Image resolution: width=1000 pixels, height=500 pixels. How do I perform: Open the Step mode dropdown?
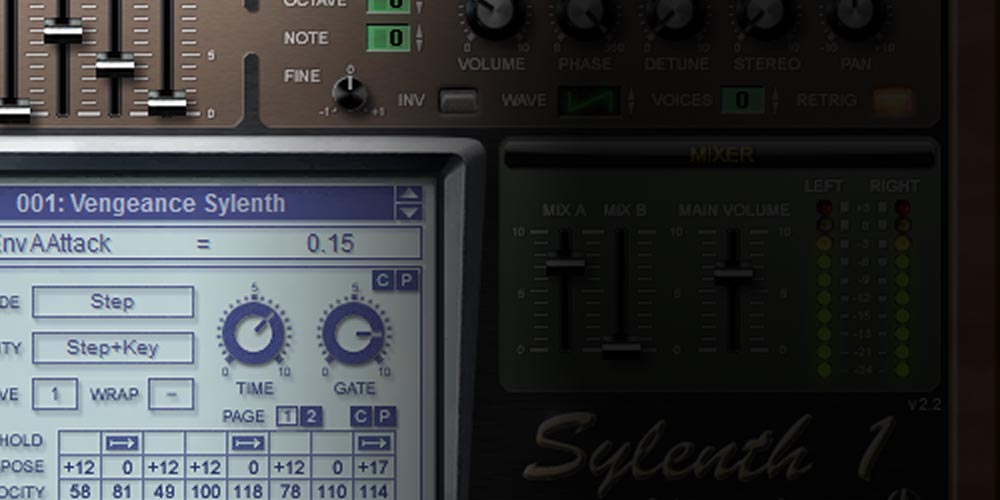point(113,302)
